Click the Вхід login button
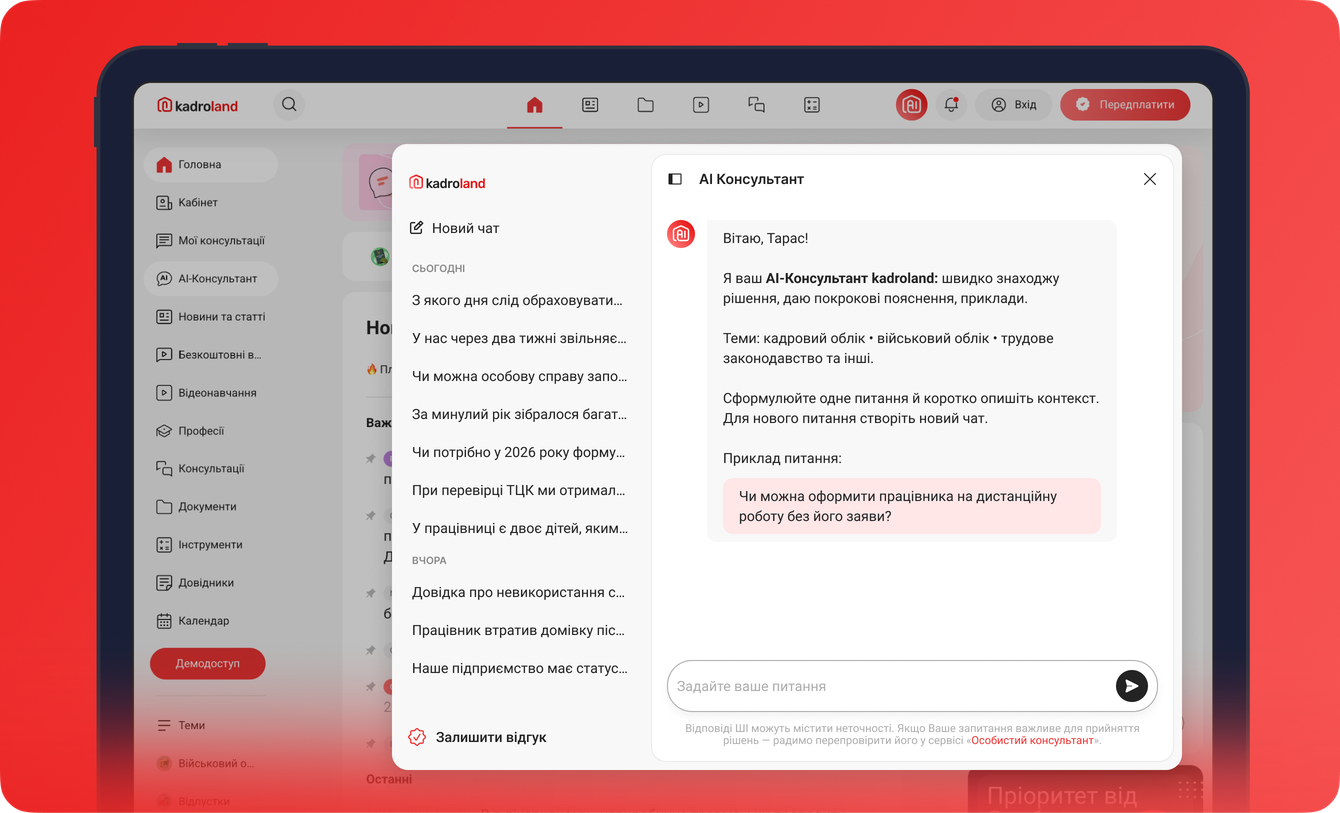This screenshot has width=1340, height=813. [x=1013, y=104]
